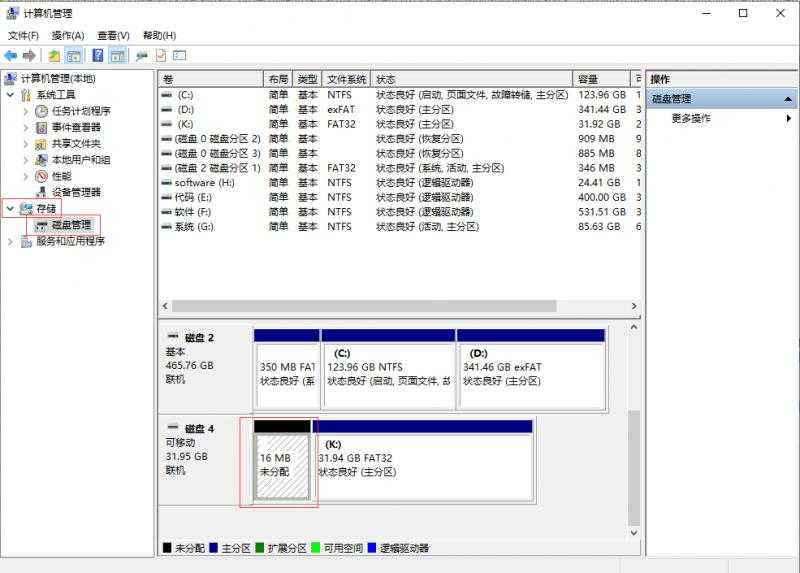Sort by the 布局 column header
The width and height of the screenshot is (800, 573).
tap(278, 79)
